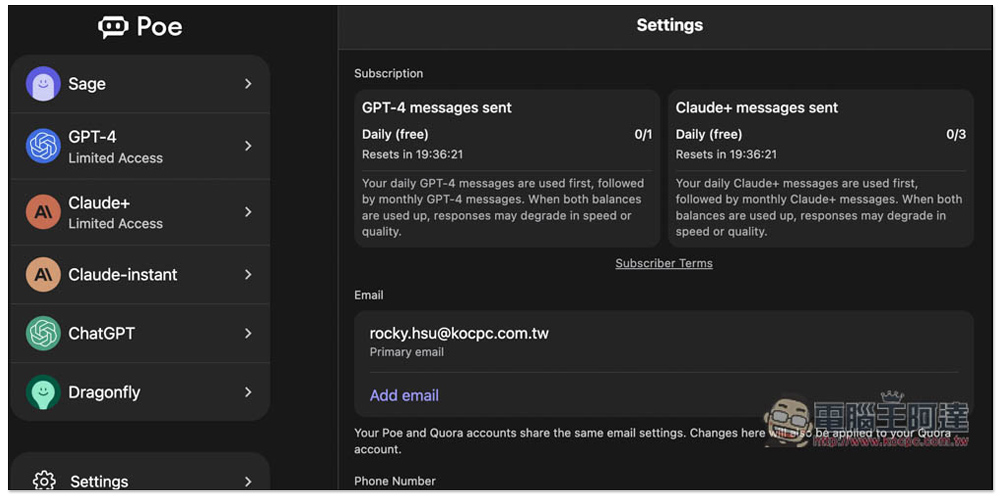Select Claude-instant in the bot list
The width and height of the screenshot is (1000, 496).
pos(140,275)
